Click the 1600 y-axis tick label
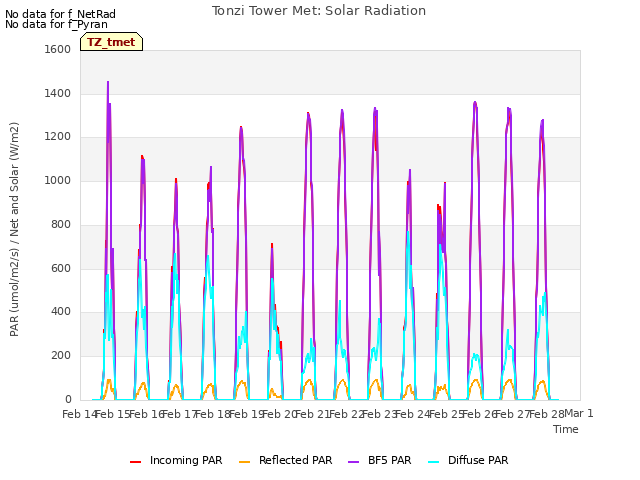640x480 pixels. (58, 49)
